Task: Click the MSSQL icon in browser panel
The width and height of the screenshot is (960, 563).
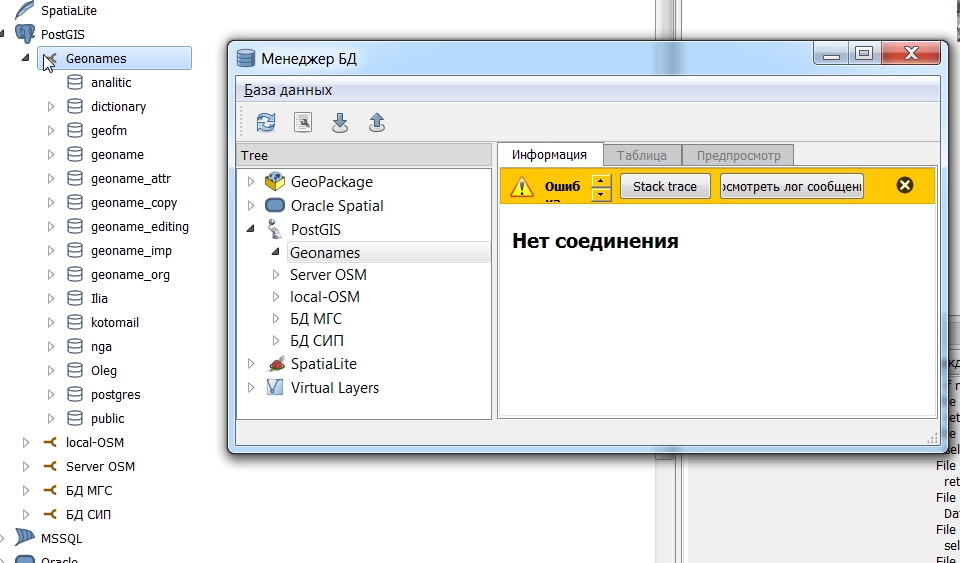Action: 24,538
